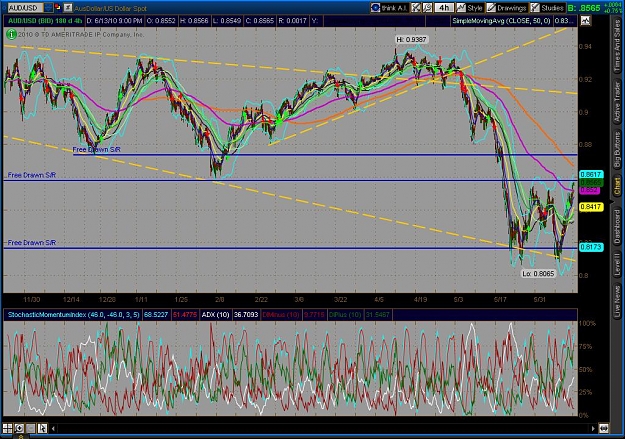Switch to the Times And Sales tab
Image resolution: width=625 pixels, height=439 pixels.
[617, 46]
